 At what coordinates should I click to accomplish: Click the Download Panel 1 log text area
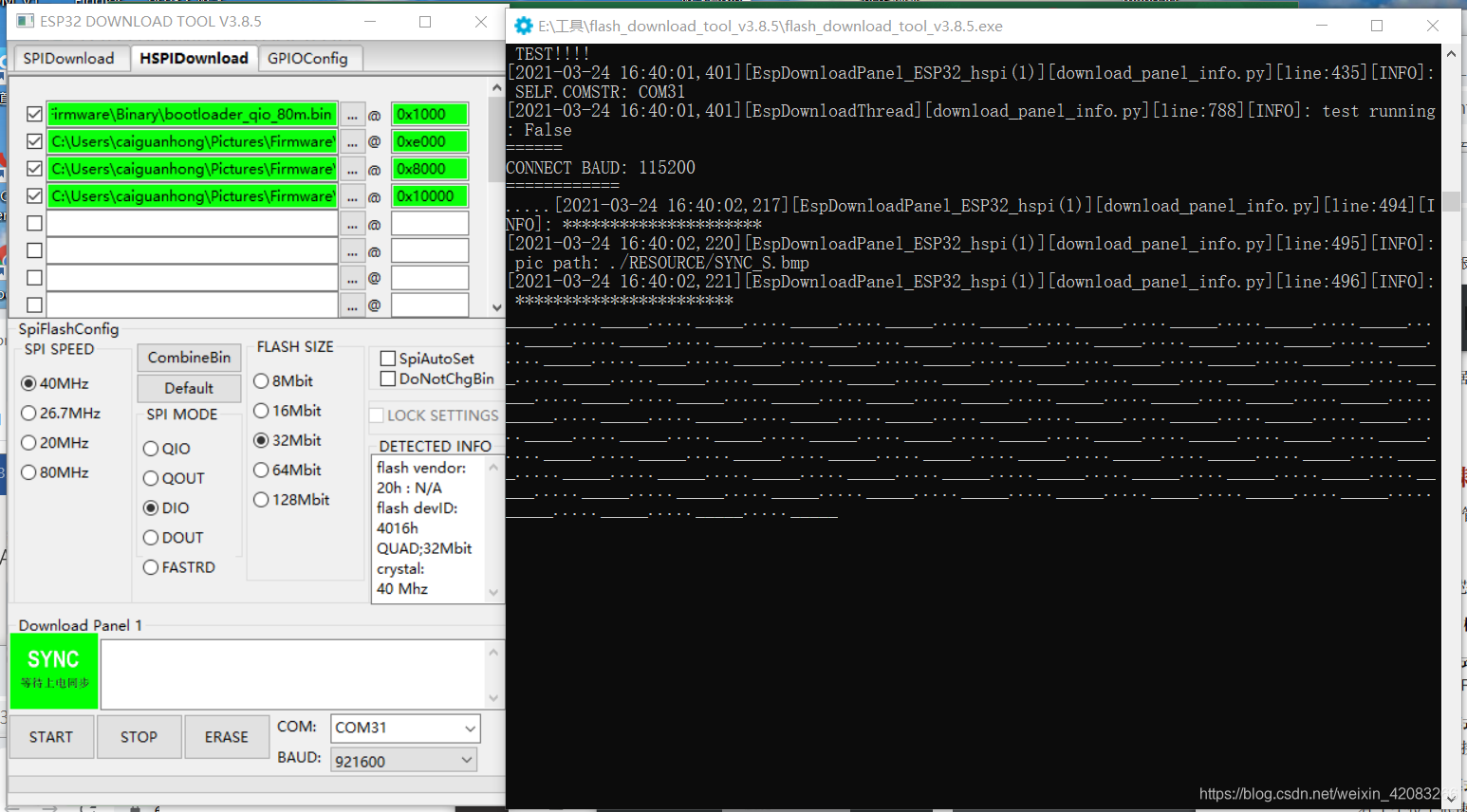point(293,674)
